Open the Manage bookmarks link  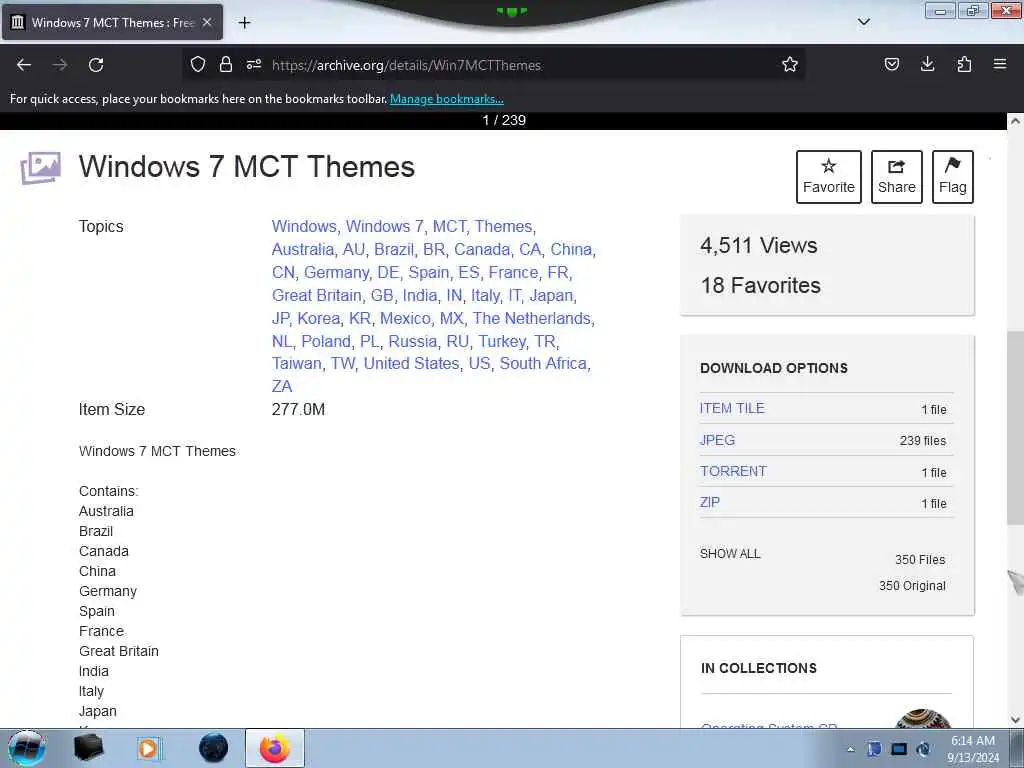(x=447, y=99)
